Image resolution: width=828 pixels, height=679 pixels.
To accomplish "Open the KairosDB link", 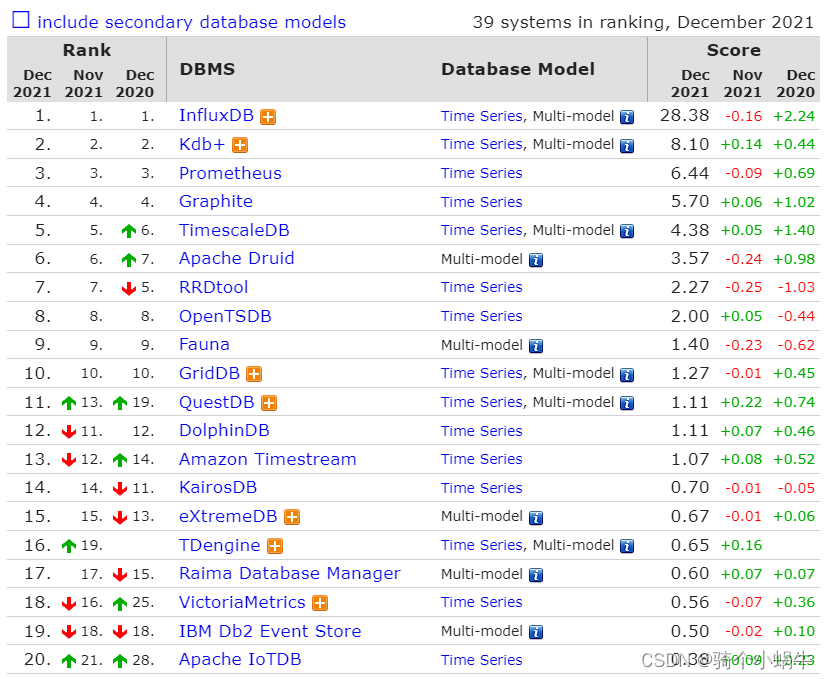I will tap(218, 487).
